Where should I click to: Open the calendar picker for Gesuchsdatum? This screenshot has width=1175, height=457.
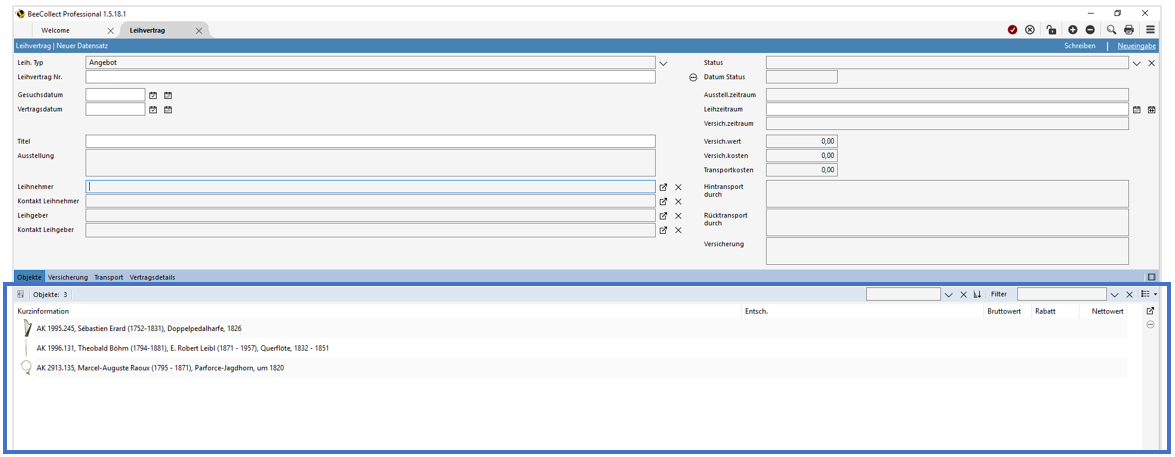coord(153,95)
